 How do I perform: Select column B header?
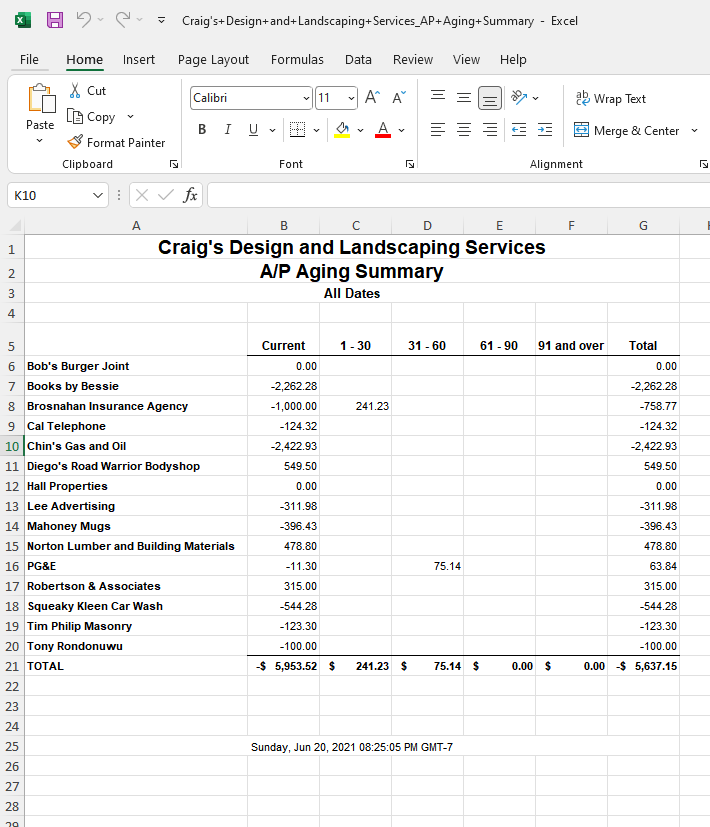[284, 226]
